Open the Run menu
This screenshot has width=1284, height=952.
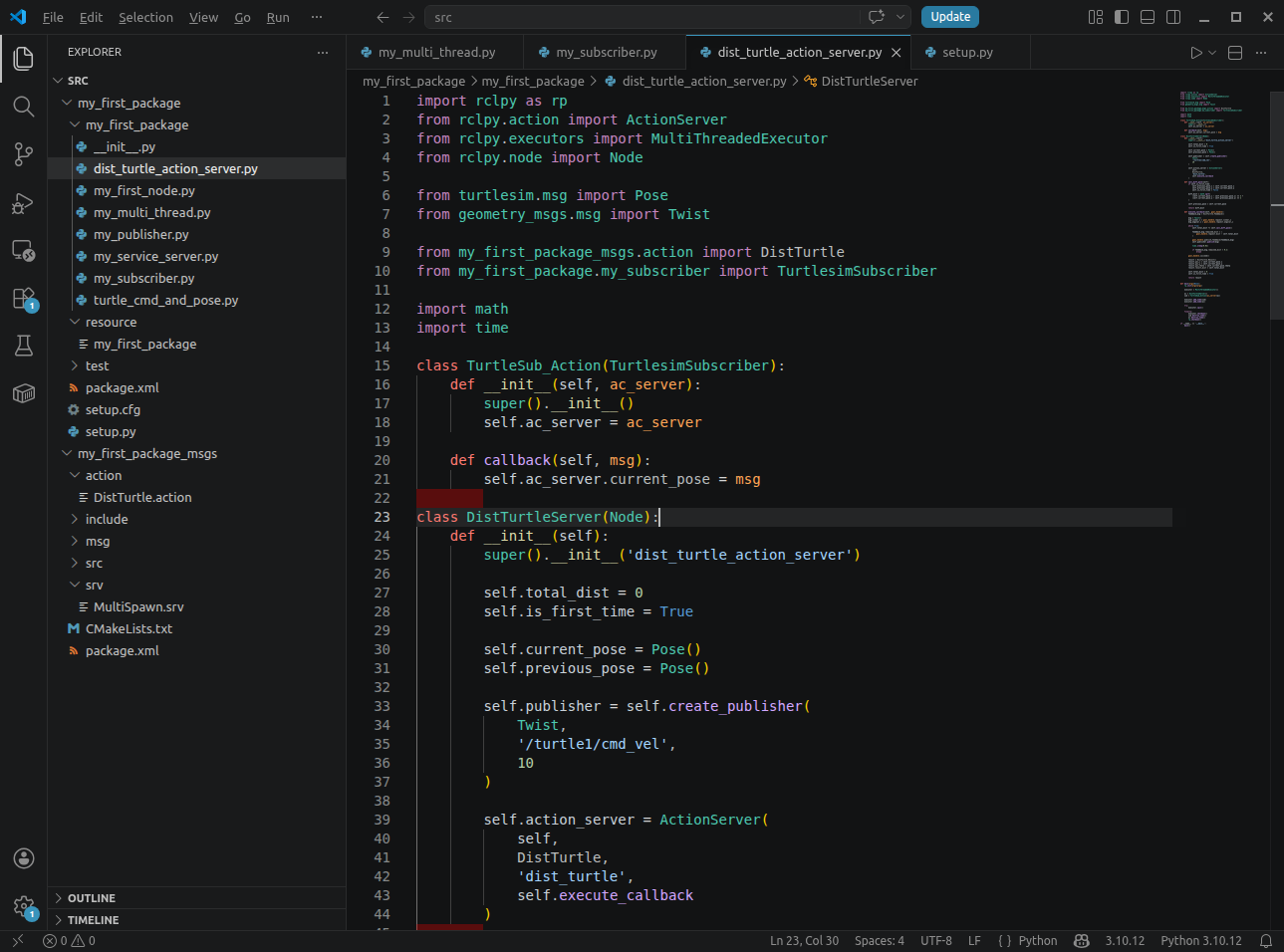278,17
